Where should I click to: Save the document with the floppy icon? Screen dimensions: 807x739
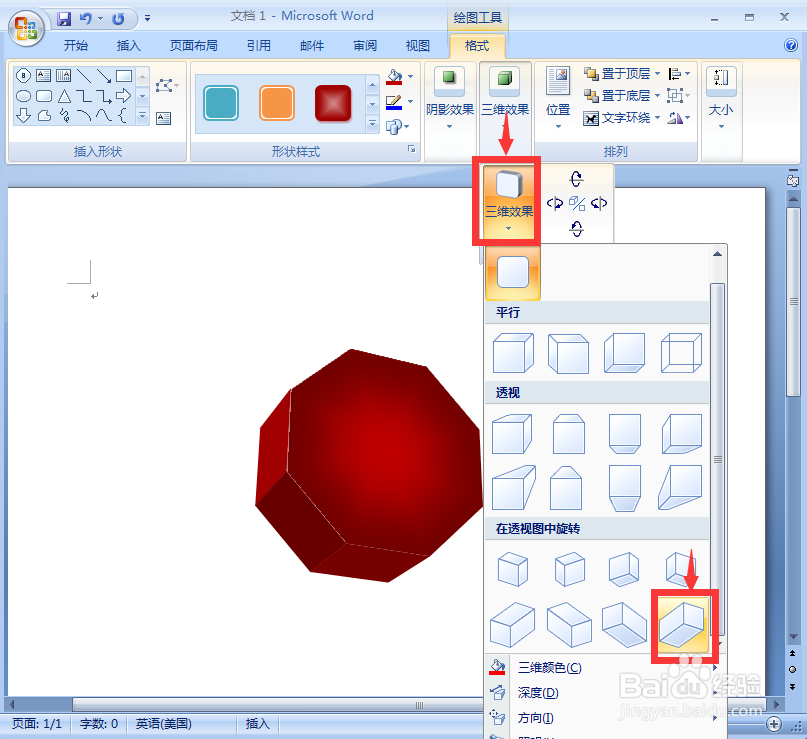64,19
